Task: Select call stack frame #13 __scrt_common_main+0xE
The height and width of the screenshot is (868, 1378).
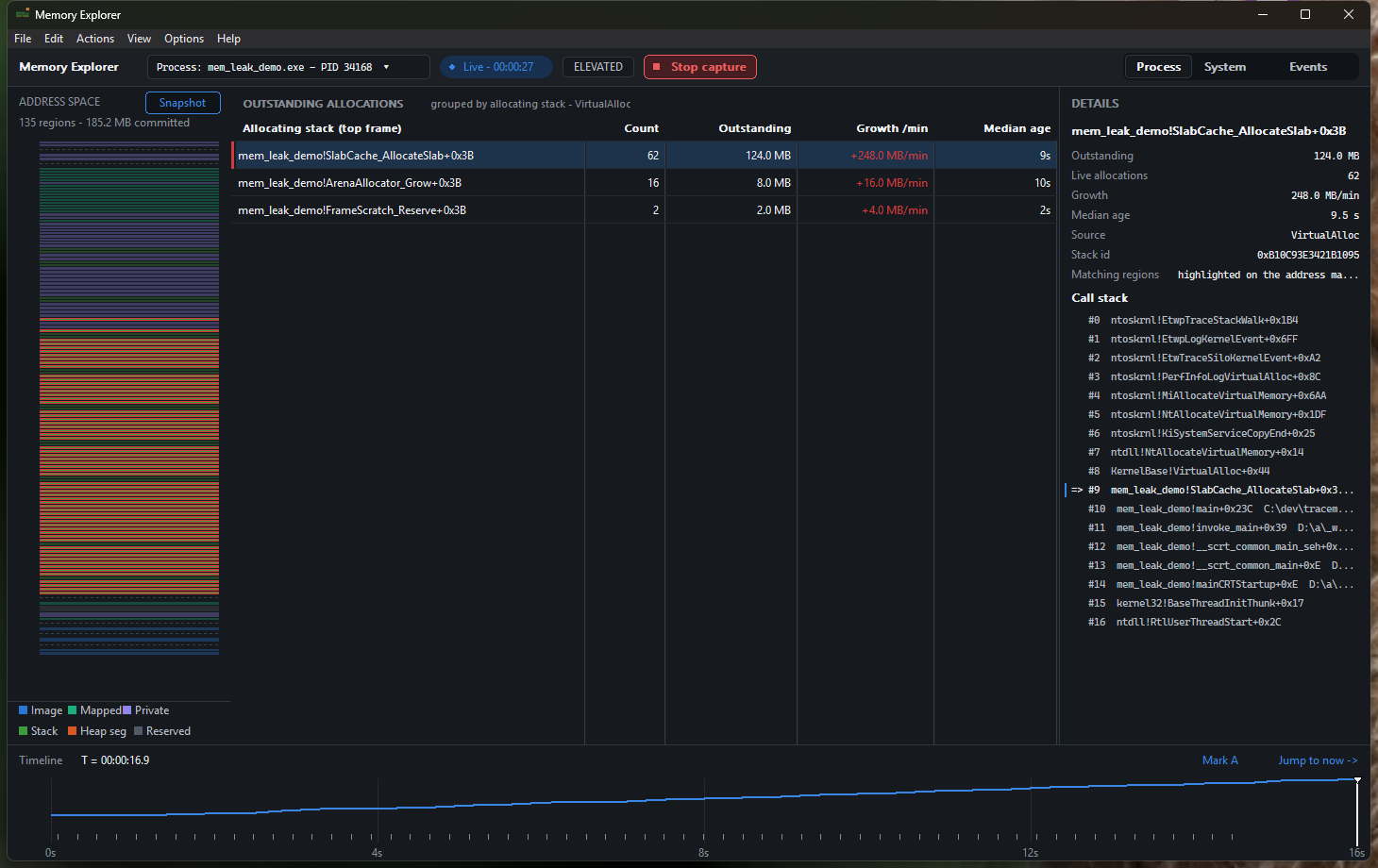Action: point(1213,565)
